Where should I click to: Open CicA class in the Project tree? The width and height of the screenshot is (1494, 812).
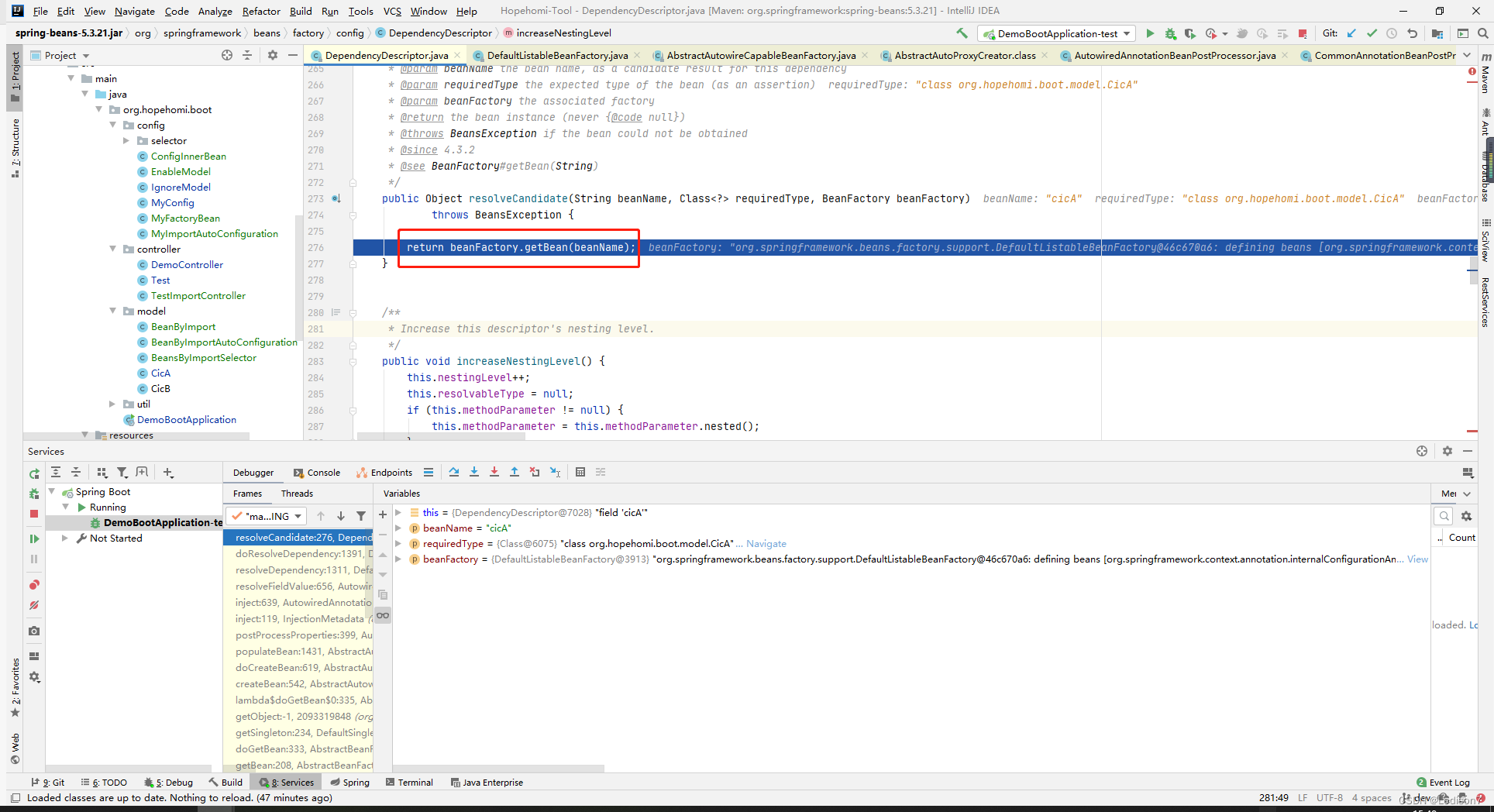160,373
